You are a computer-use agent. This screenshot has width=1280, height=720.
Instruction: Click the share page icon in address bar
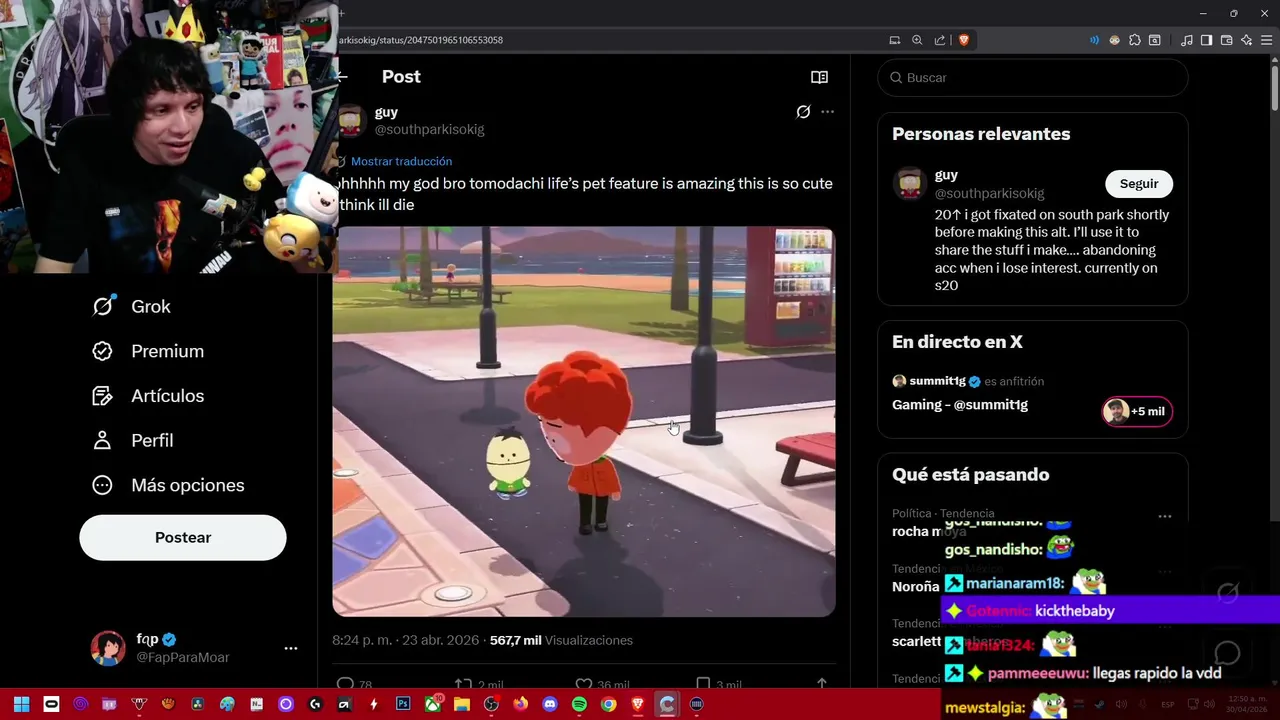click(x=940, y=40)
